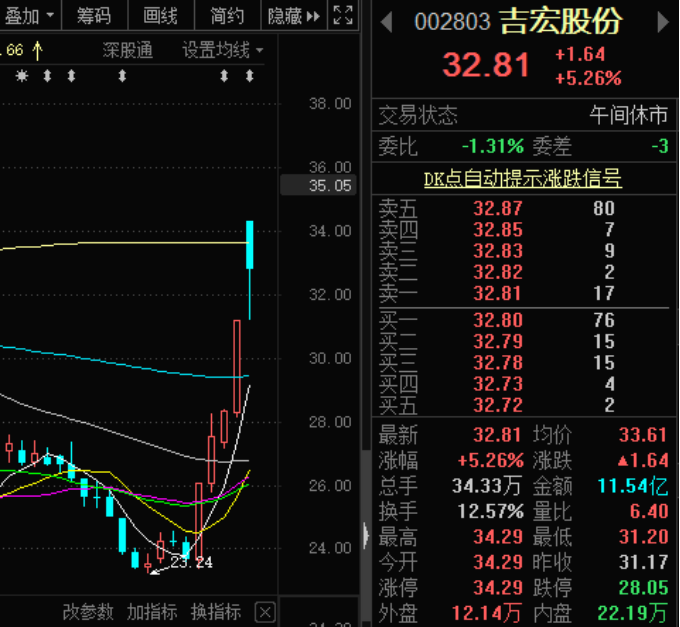Close the indicator panel X box
Image resolution: width=680 pixels, height=627 pixels.
[265, 613]
